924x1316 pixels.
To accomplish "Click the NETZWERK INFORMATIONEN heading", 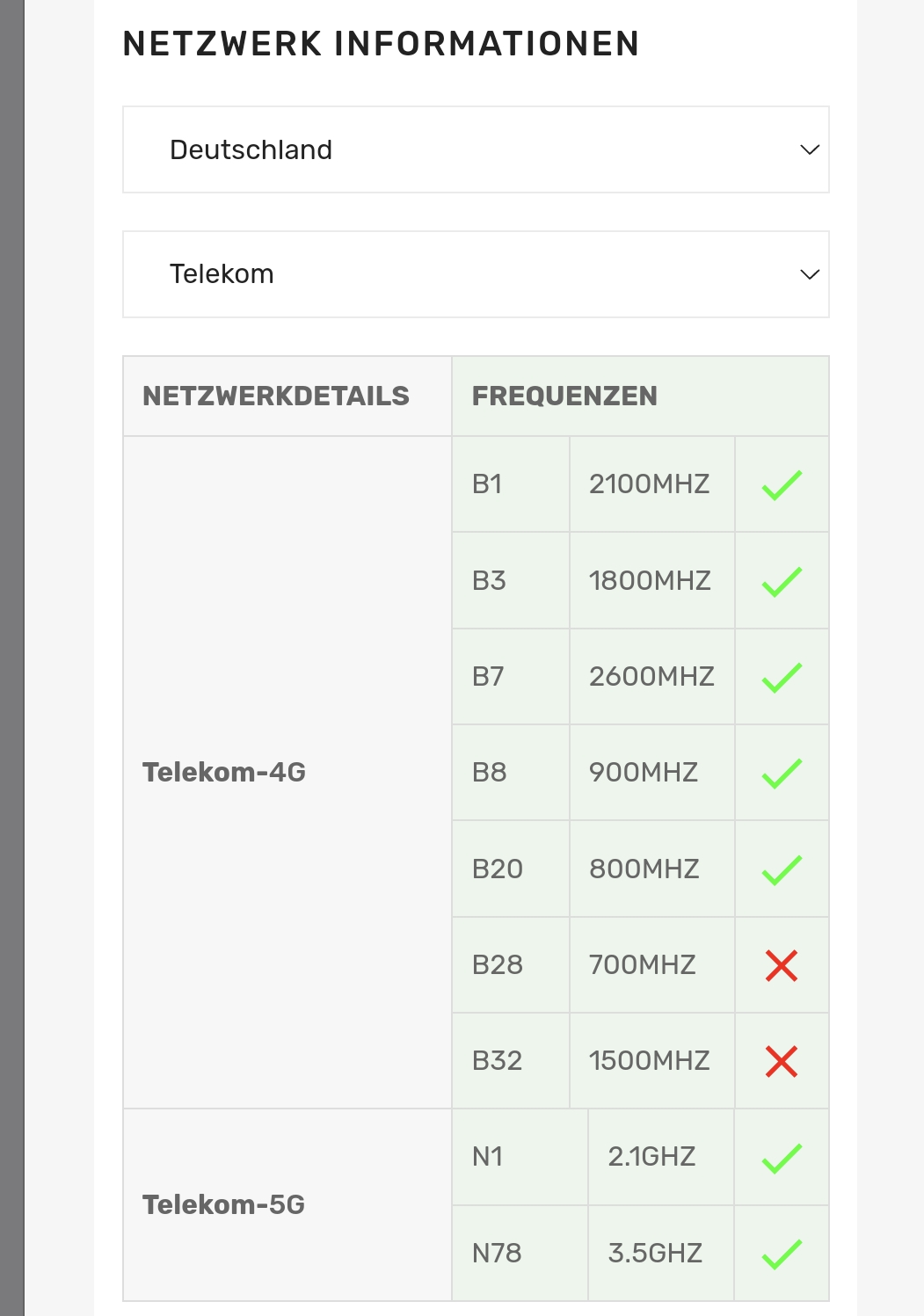I will [x=381, y=44].
